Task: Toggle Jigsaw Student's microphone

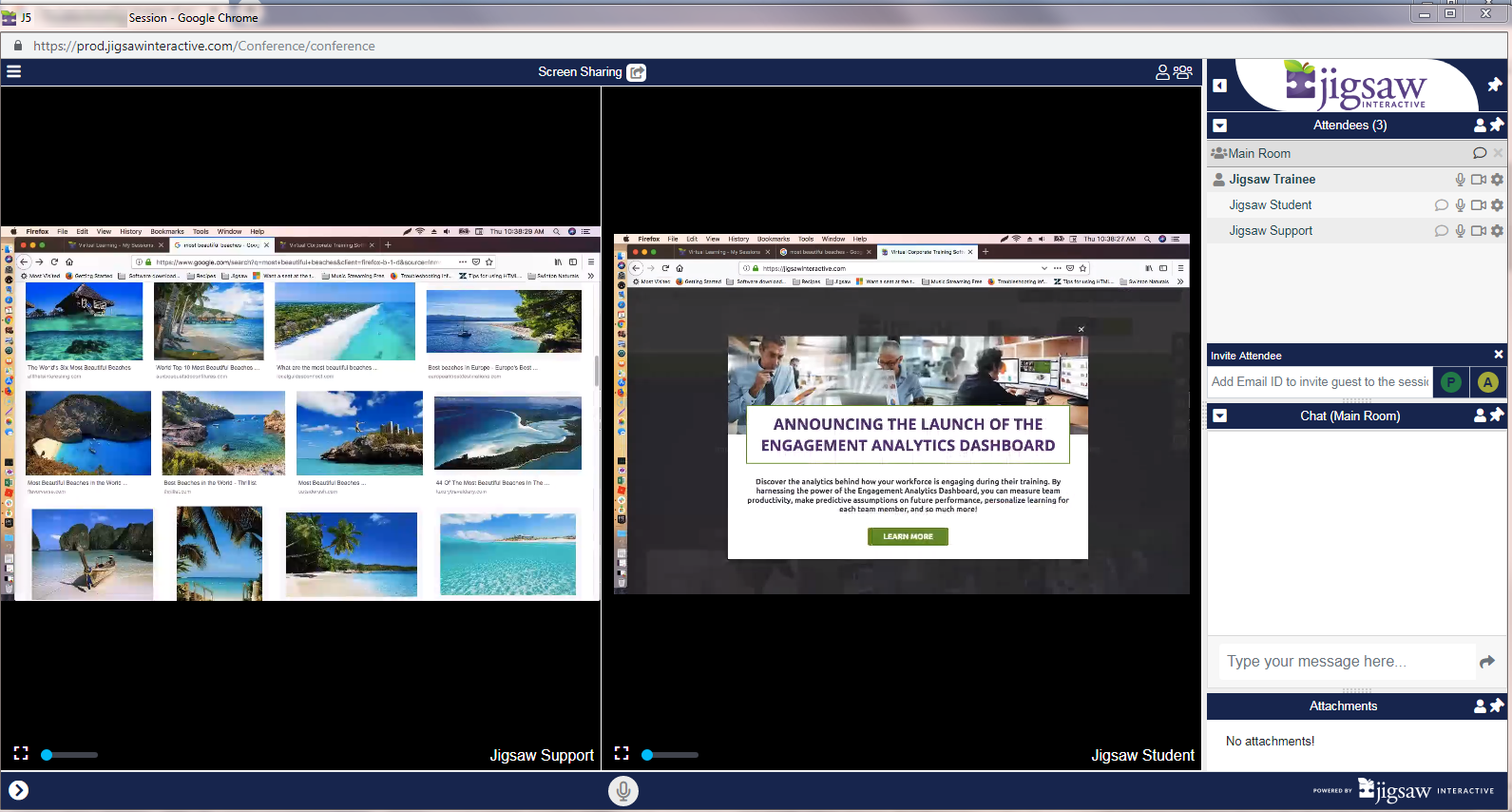Action: (1460, 205)
